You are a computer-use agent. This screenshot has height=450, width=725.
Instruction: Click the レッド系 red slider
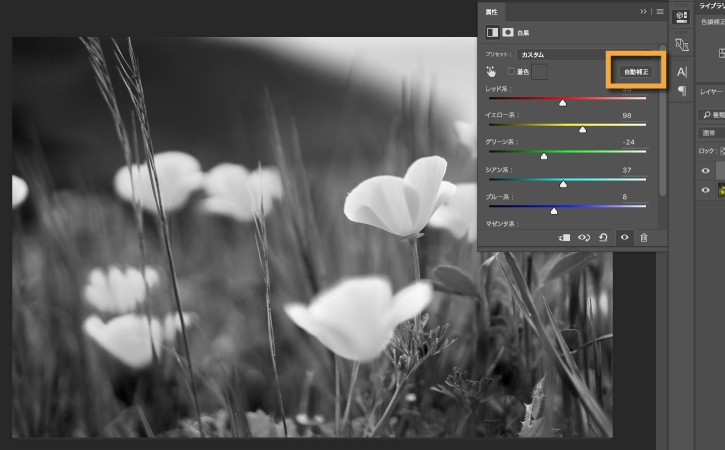click(567, 99)
